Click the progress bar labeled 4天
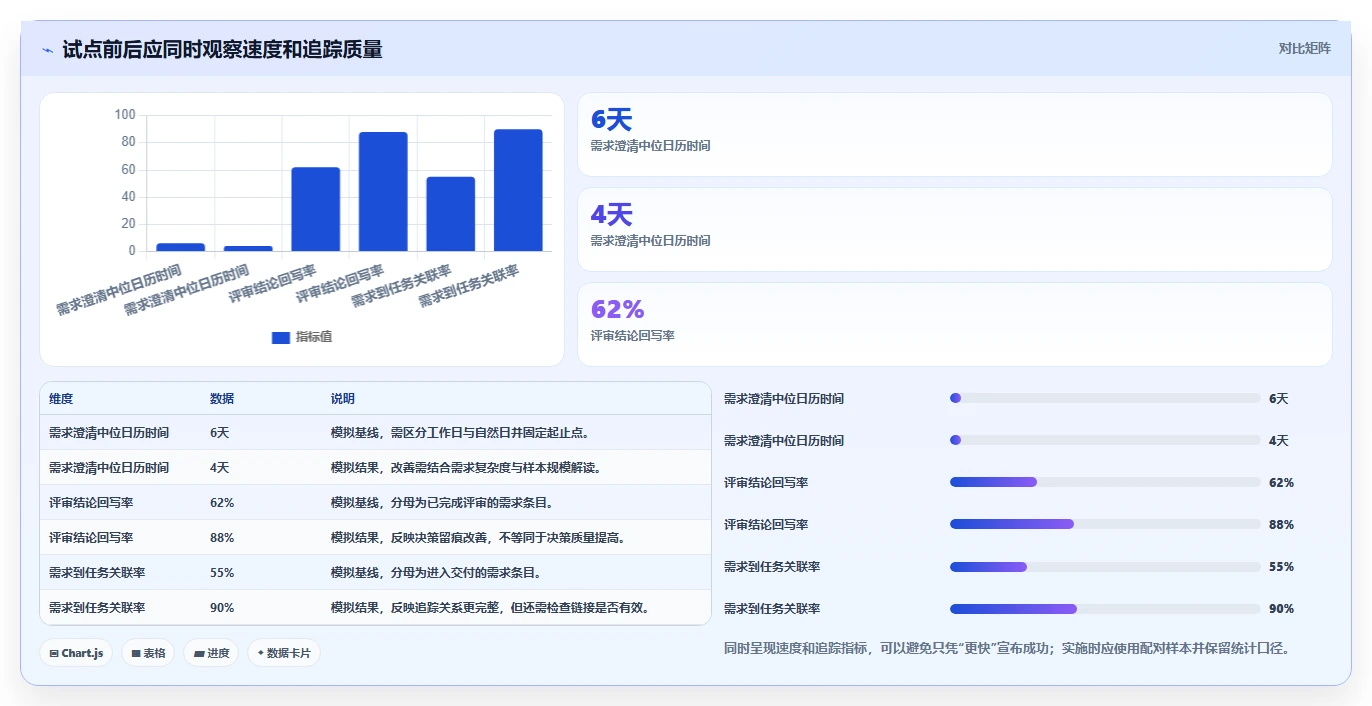Screen dimensions: 1372x706 coord(1105,440)
